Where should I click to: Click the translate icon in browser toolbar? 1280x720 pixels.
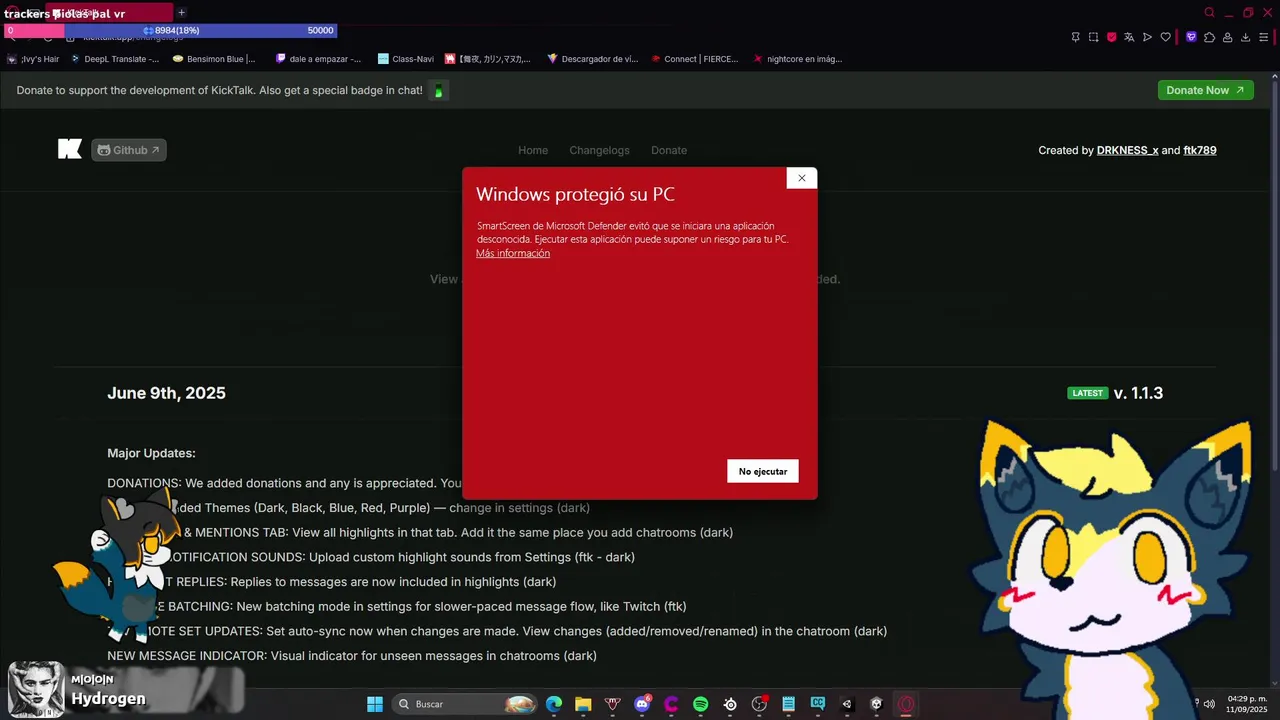pyautogui.click(x=1129, y=37)
